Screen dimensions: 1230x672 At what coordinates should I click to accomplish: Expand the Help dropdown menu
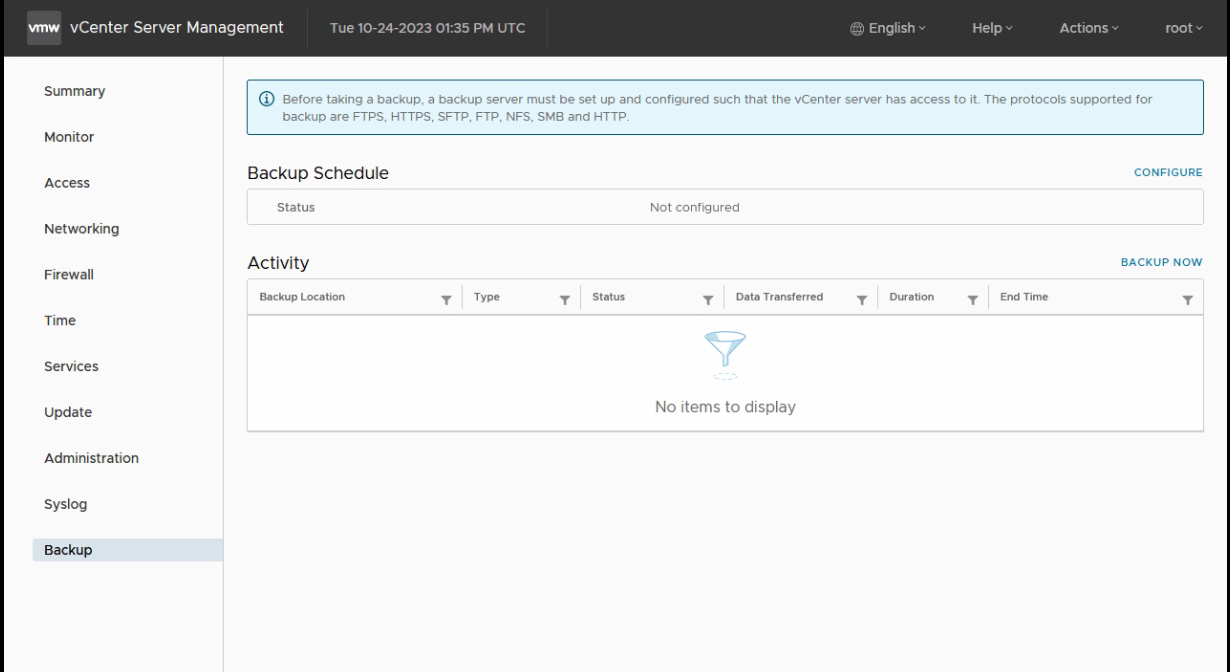coord(992,27)
